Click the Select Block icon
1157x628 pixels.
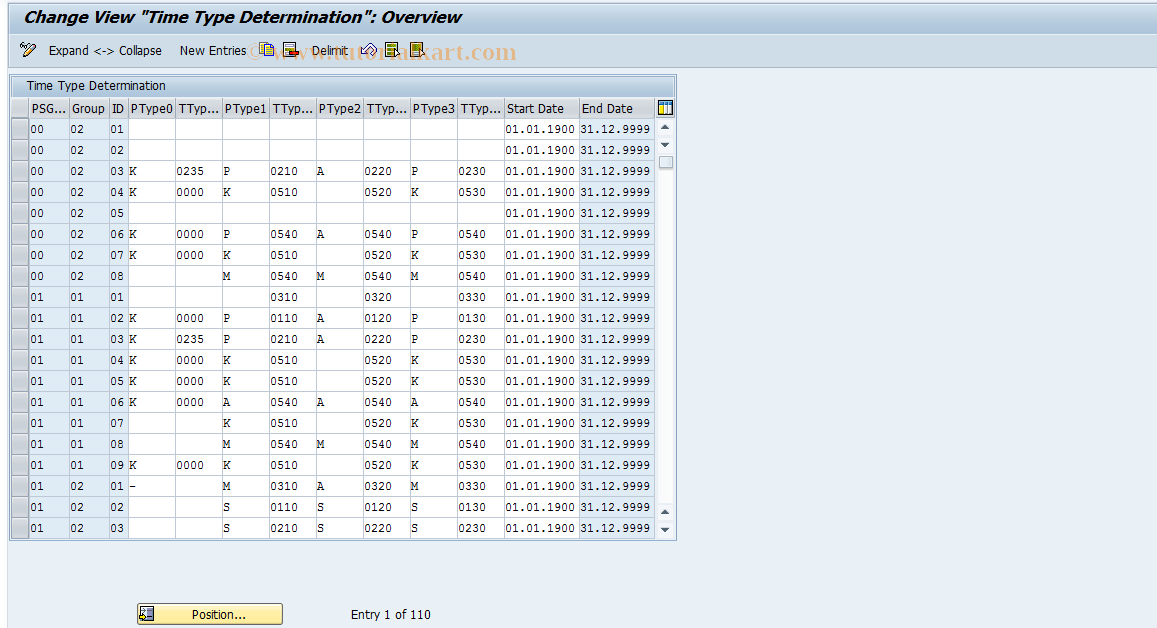click(x=418, y=50)
